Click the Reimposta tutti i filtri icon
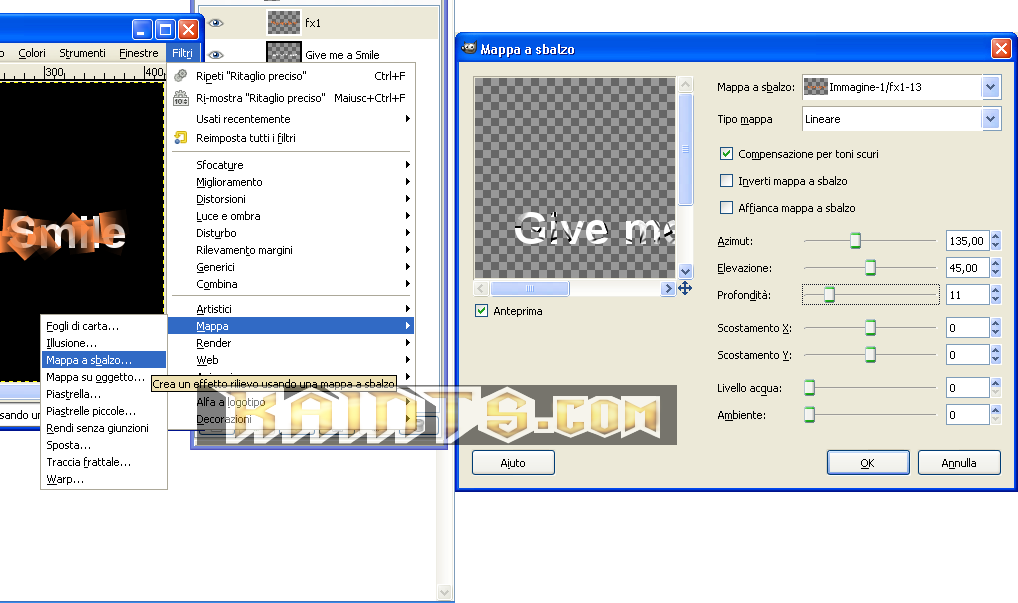The image size is (1018, 603). (x=181, y=138)
